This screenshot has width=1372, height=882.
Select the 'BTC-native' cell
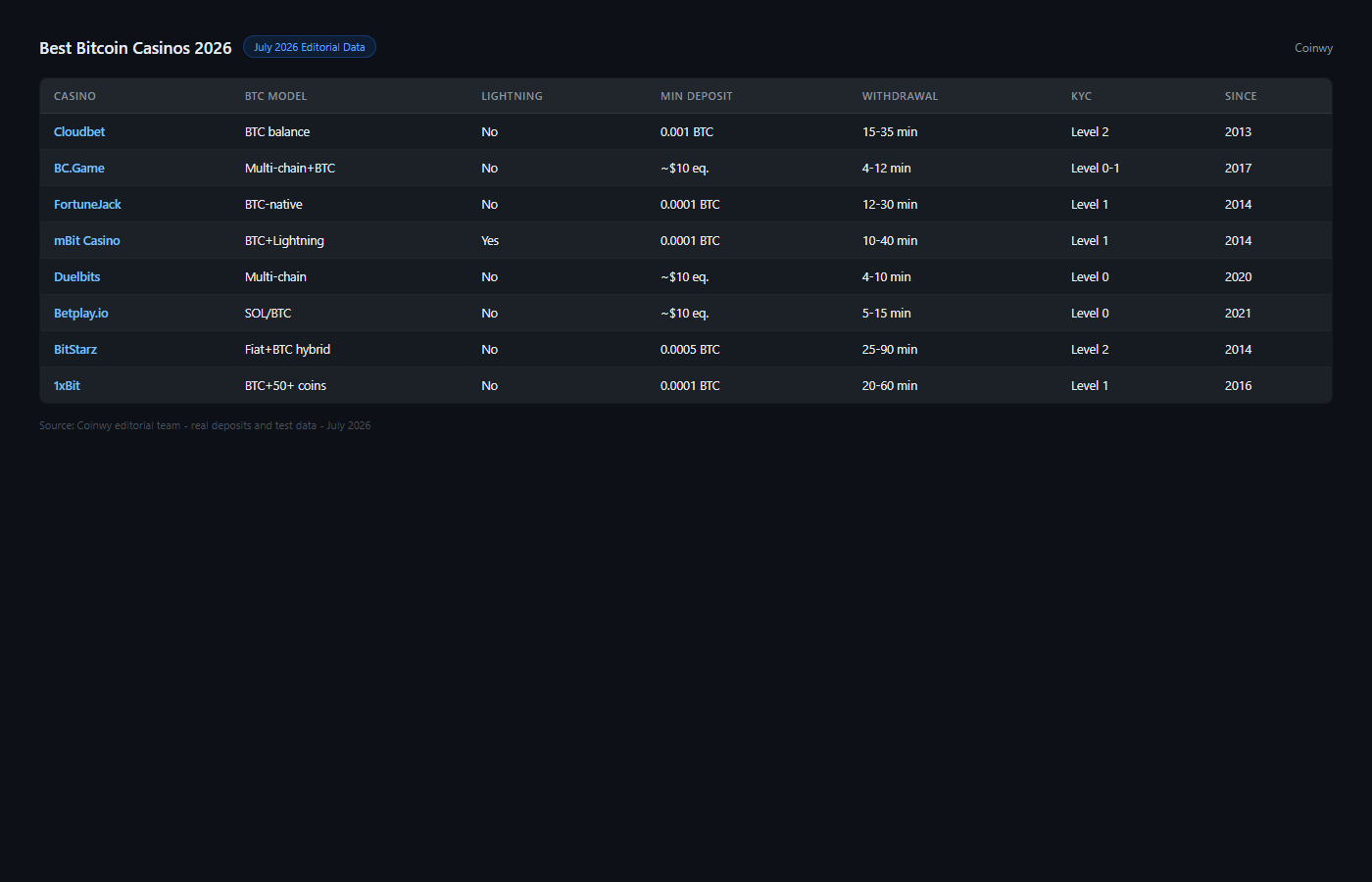click(273, 204)
